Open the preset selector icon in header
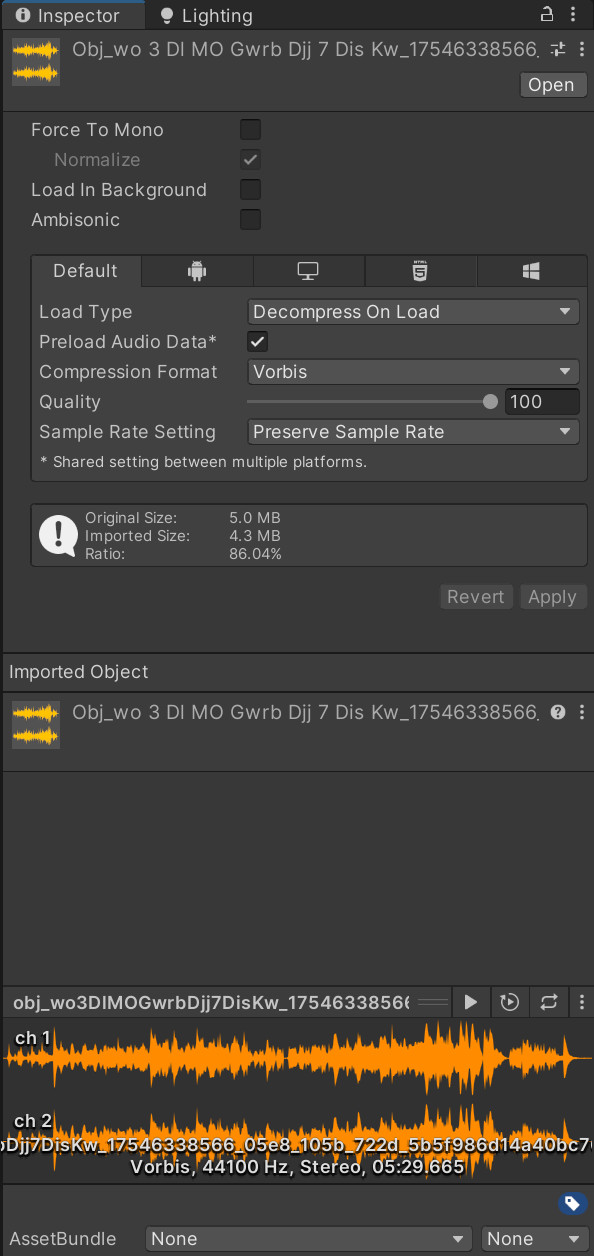 tap(558, 50)
